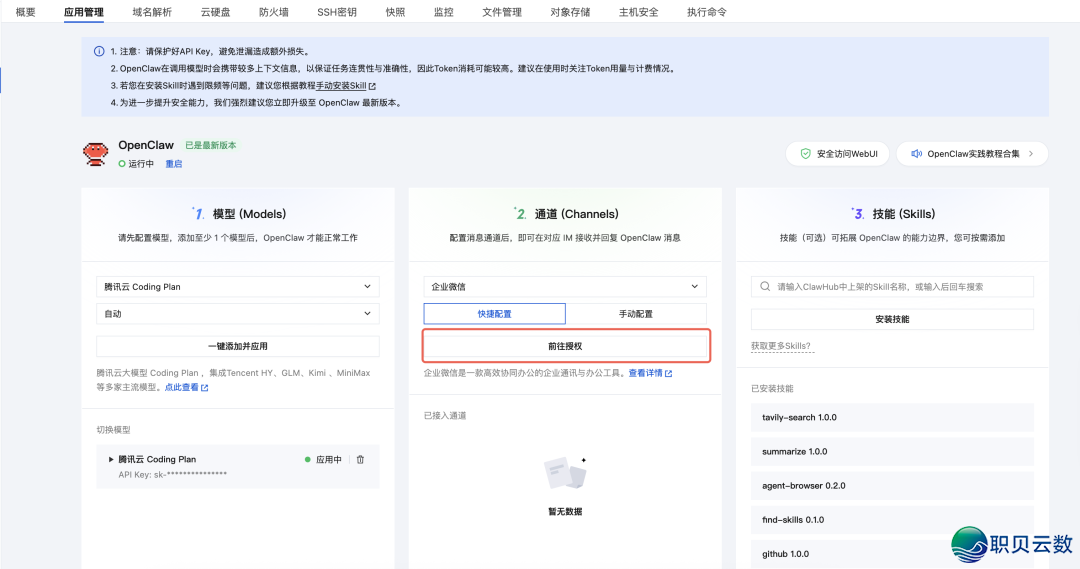Image resolution: width=1080 pixels, height=569 pixels.
Task: Click the shield icon for secure WebUI
Action: [x=805, y=154]
